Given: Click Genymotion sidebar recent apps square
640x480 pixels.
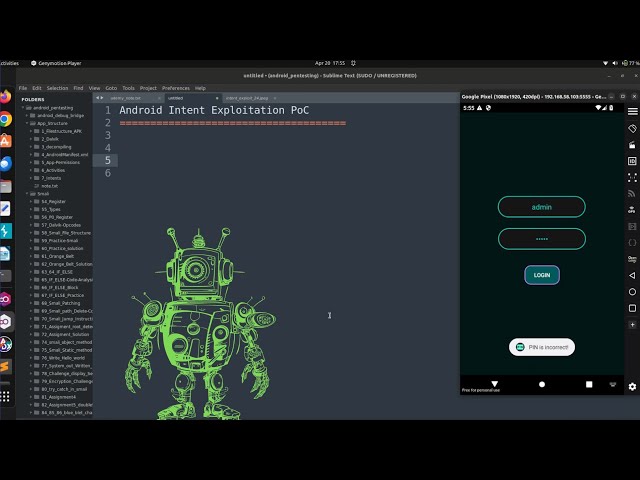Looking at the screenshot, I should 632,308.
